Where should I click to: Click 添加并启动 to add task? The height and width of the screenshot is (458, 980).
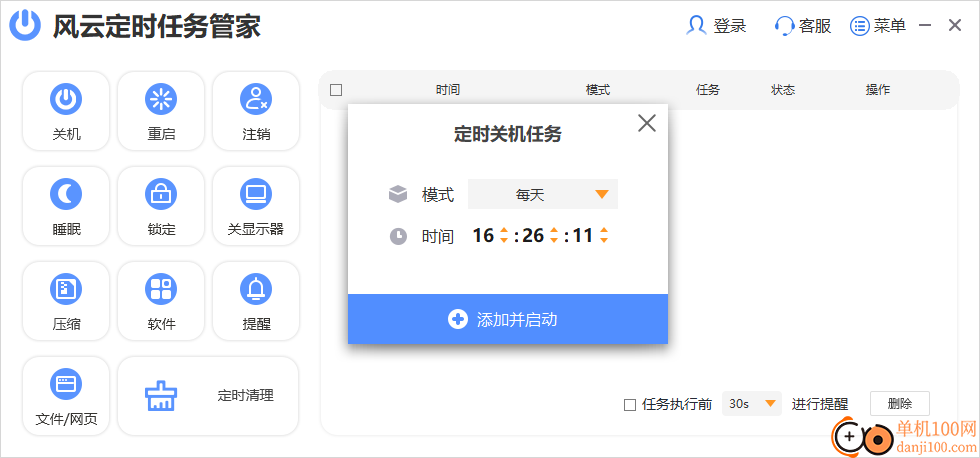[508, 319]
